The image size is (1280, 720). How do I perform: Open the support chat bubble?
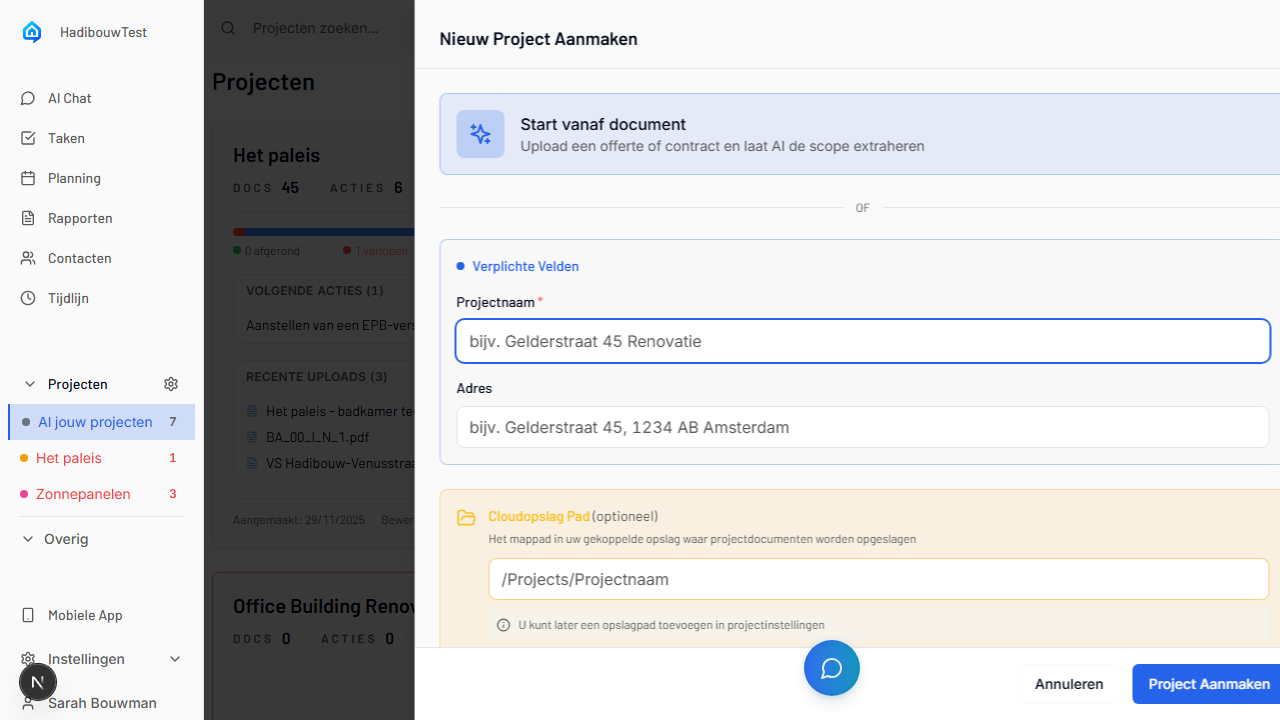click(831, 667)
